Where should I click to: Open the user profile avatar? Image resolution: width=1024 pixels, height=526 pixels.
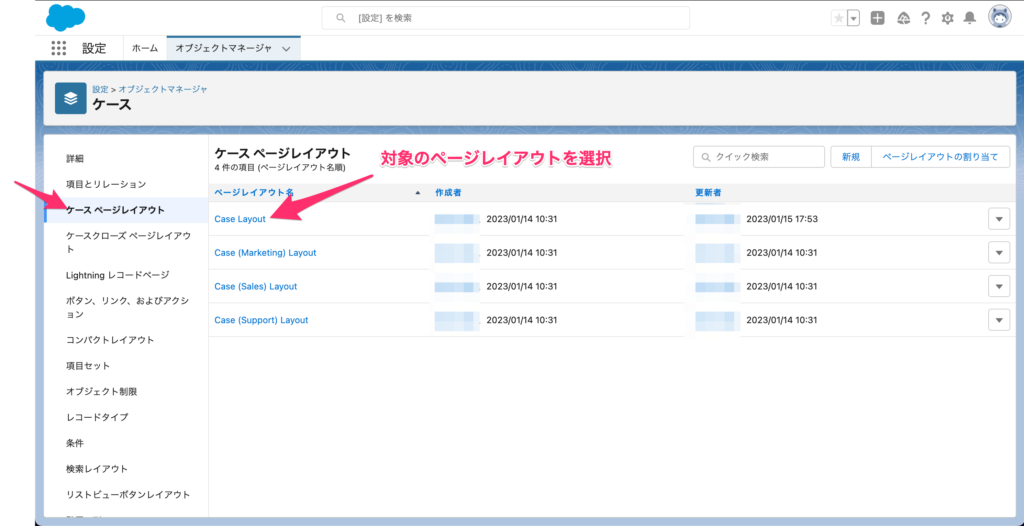999,17
